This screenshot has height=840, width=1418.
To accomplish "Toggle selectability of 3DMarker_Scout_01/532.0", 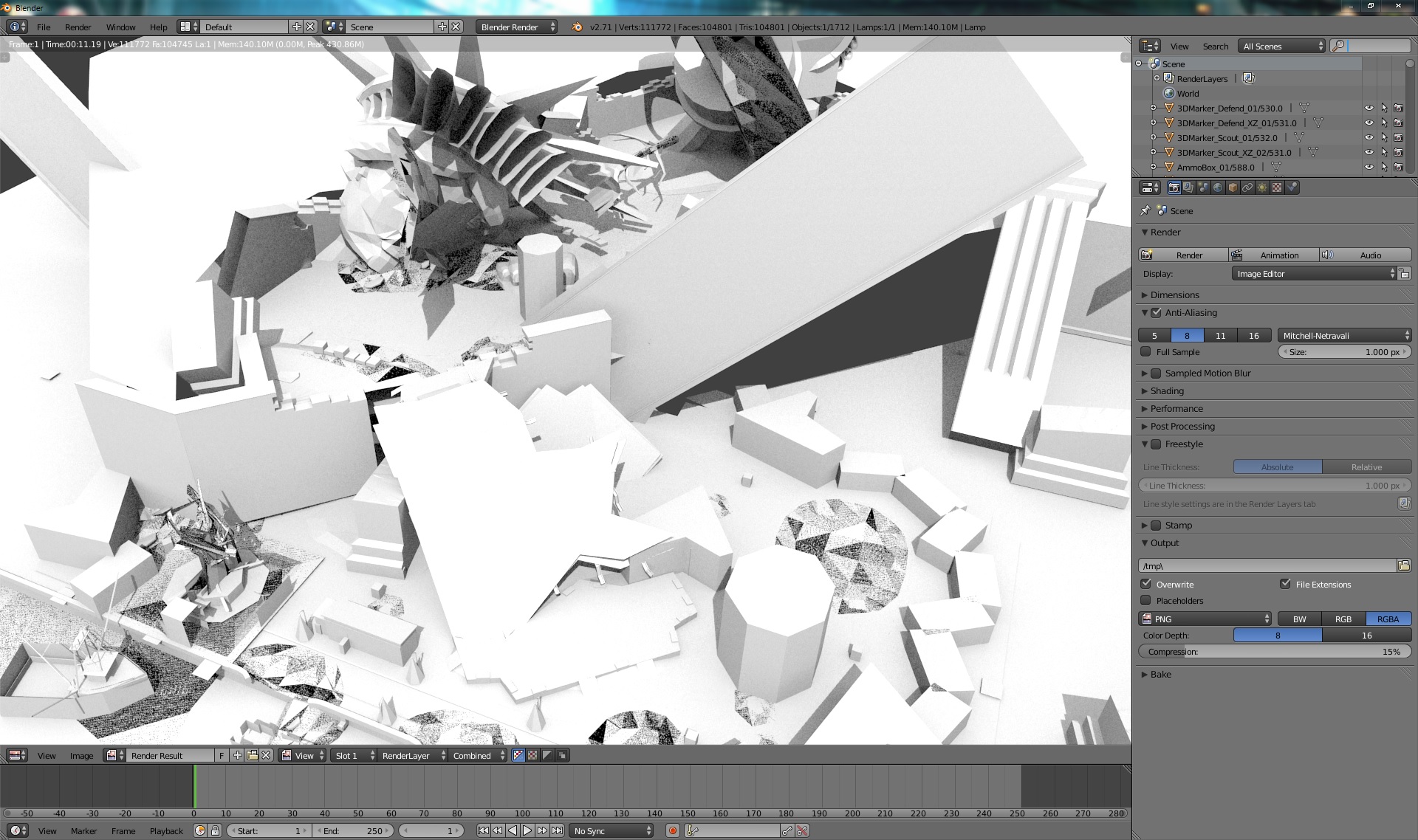I will [1384, 137].
